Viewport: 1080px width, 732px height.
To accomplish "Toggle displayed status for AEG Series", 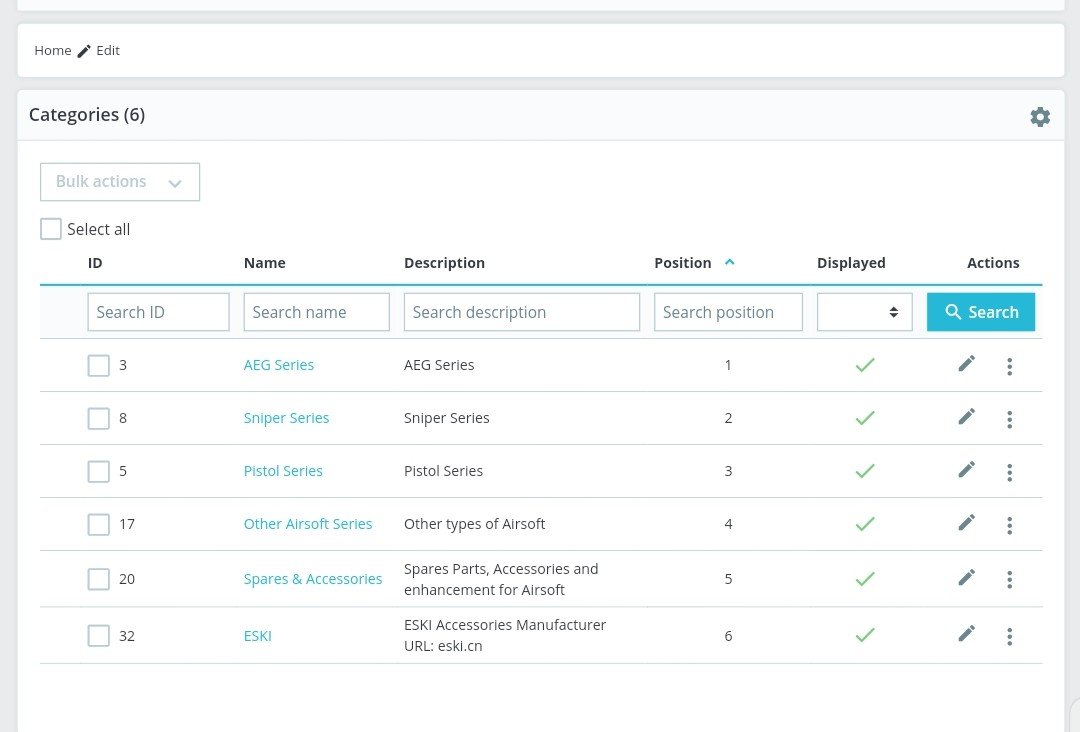I will click(x=865, y=365).
